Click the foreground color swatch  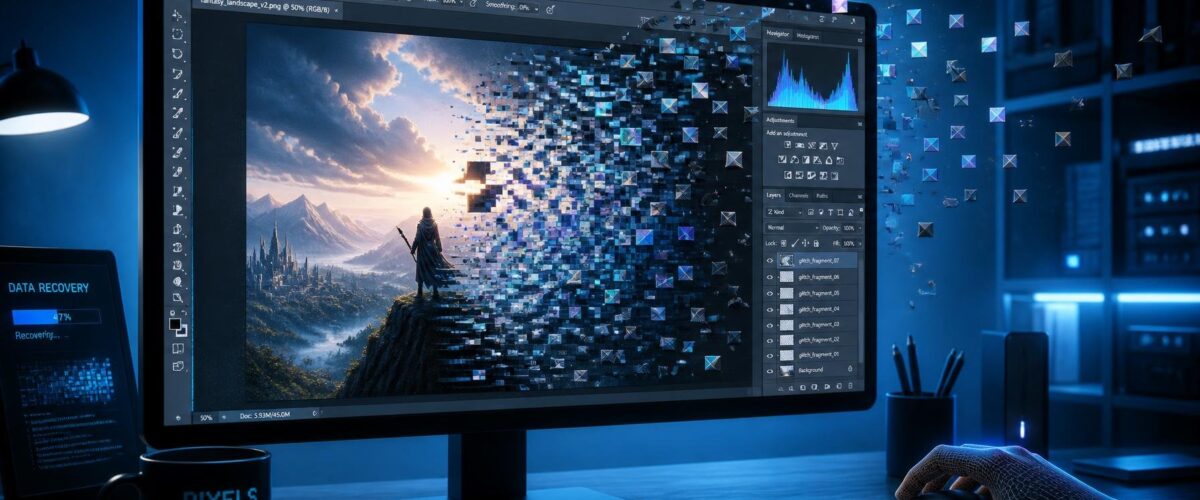coord(175,323)
